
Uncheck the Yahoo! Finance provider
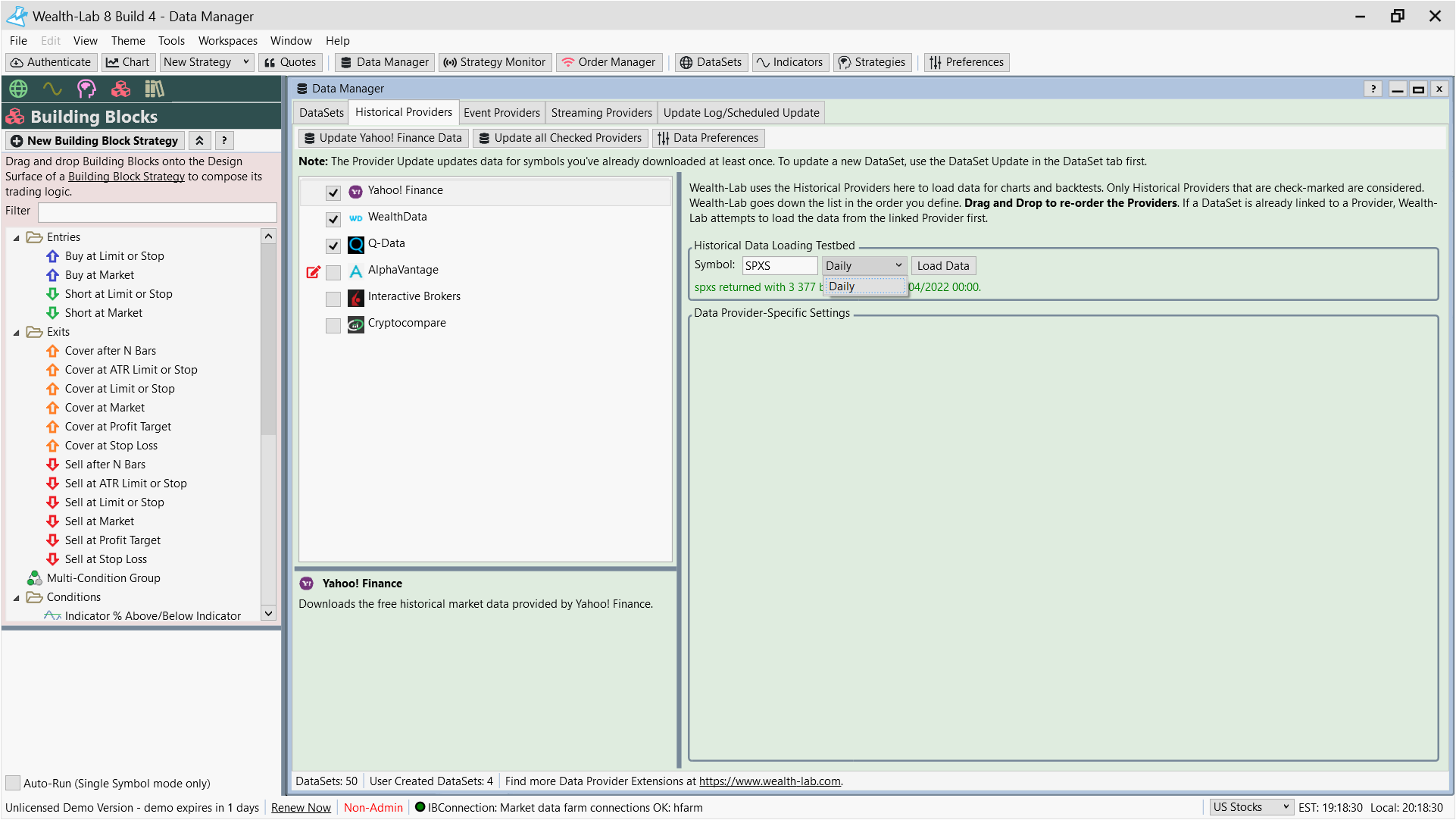pyautogui.click(x=333, y=192)
